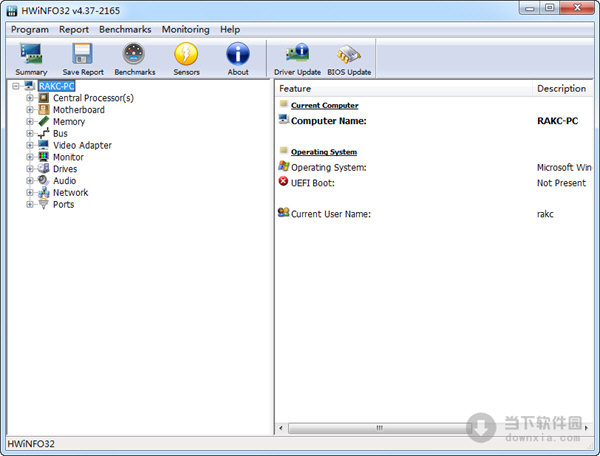Click the Not Present value
Image resolution: width=600 pixels, height=456 pixels.
click(561, 183)
